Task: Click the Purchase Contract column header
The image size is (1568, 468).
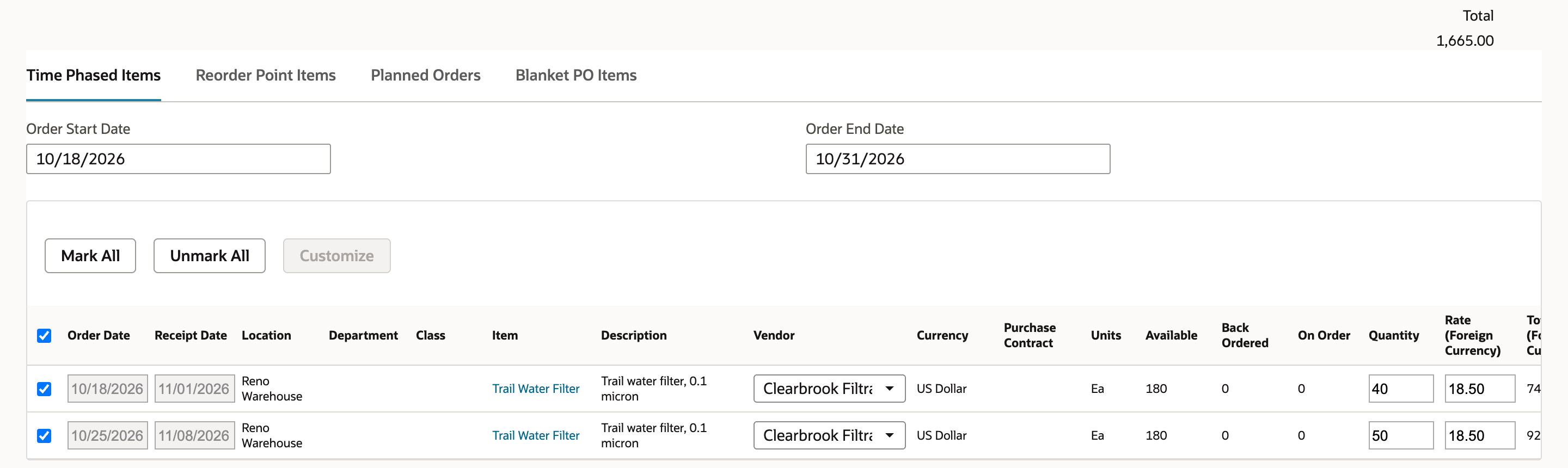Action: [x=1030, y=335]
